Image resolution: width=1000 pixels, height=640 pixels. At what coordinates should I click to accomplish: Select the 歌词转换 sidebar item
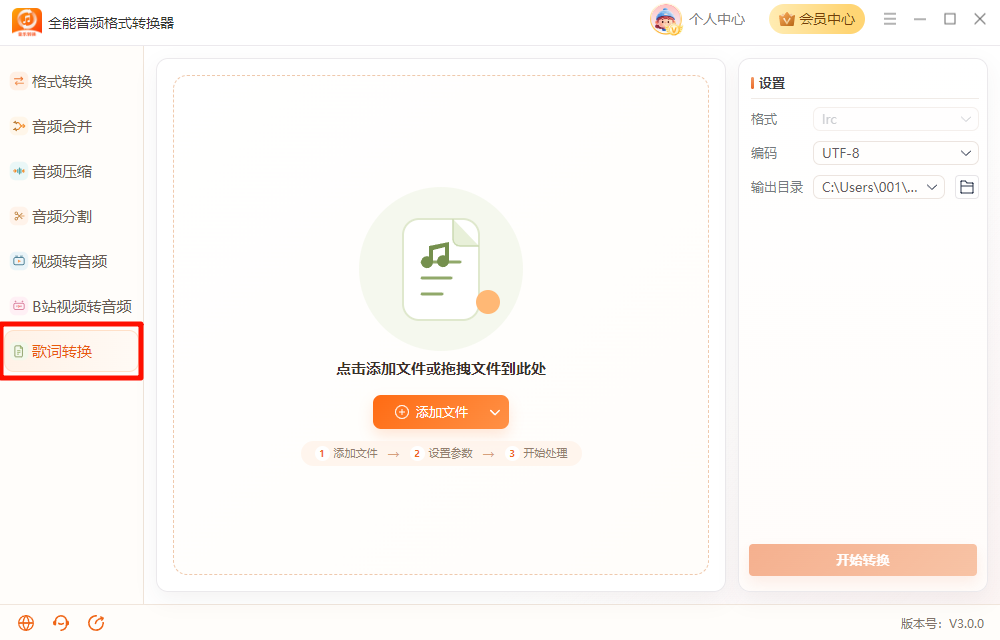pyautogui.click(x=70, y=351)
